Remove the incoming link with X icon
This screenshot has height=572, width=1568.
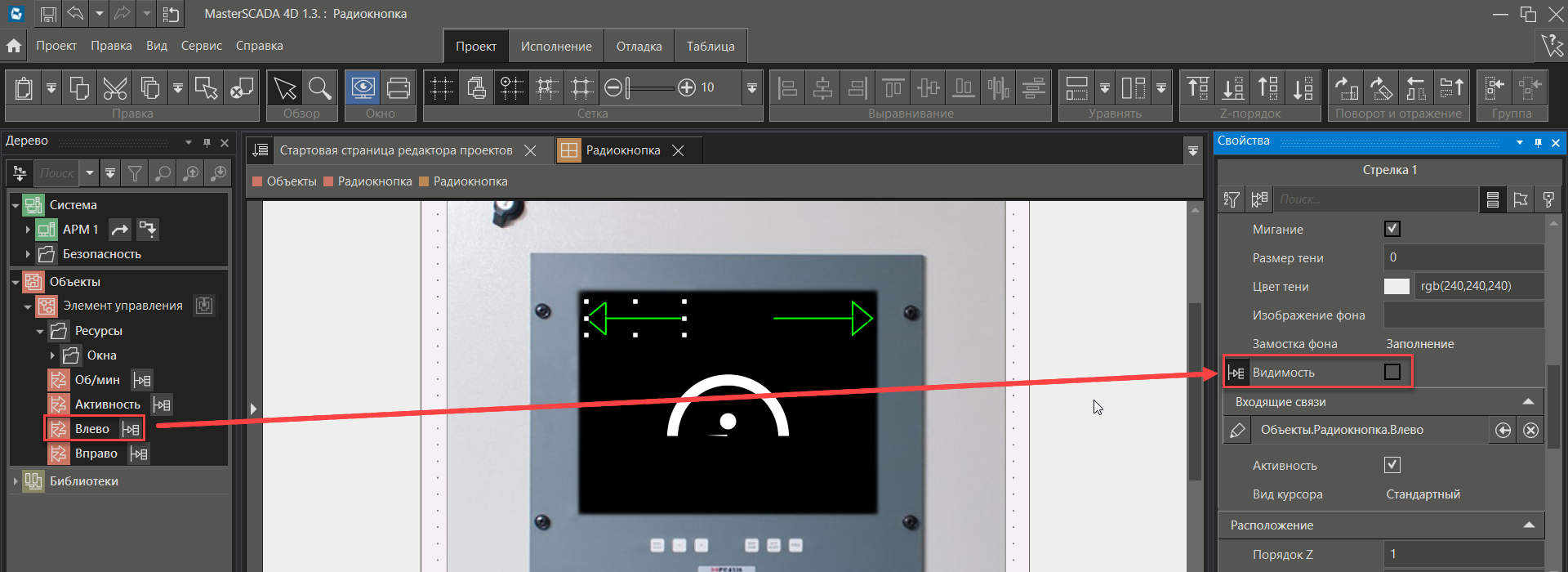click(x=1530, y=431)
